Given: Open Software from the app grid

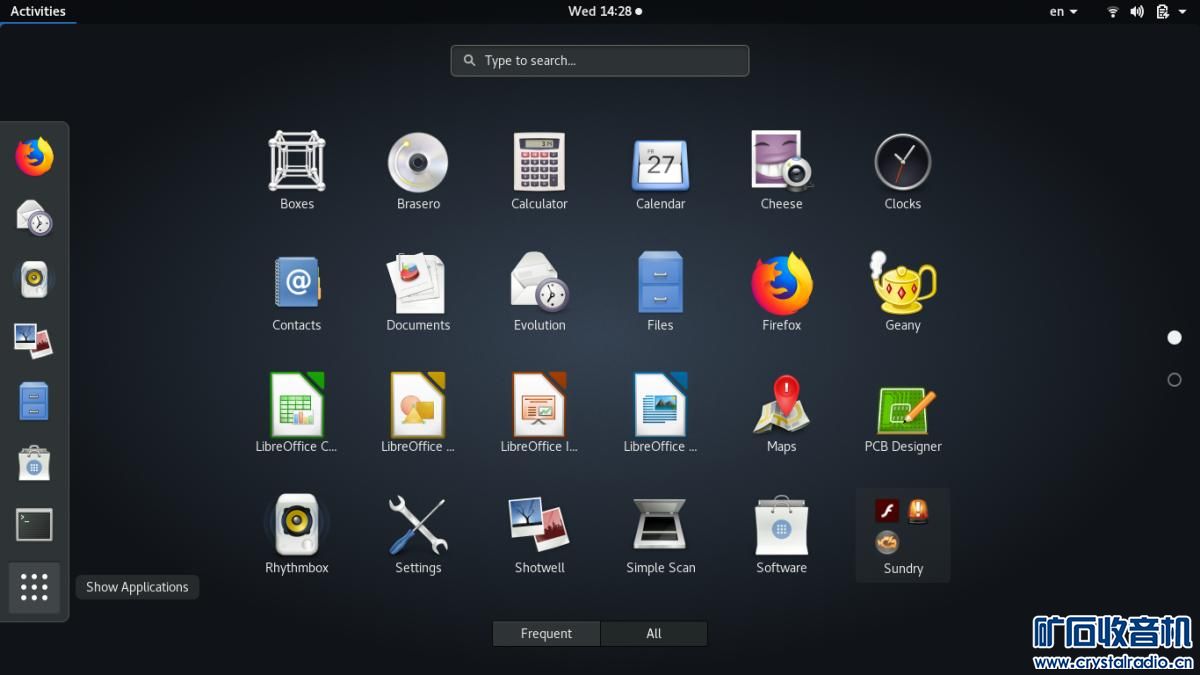Looking at the screenshot, I should [781, 533].
